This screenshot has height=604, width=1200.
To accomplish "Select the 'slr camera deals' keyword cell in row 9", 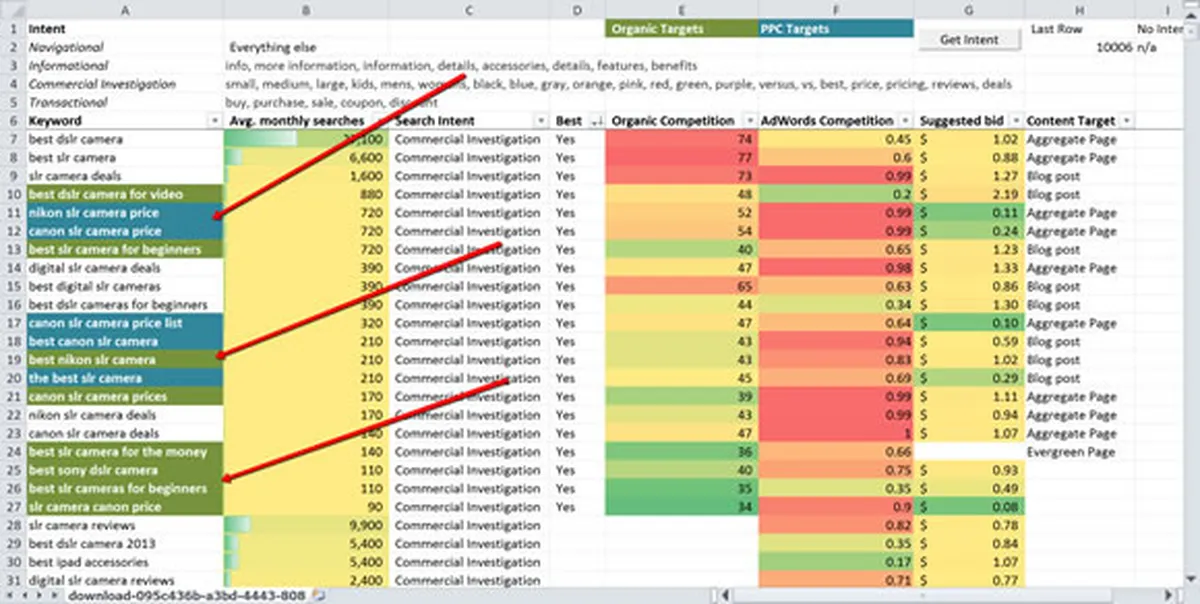I will tap(125, 176).
